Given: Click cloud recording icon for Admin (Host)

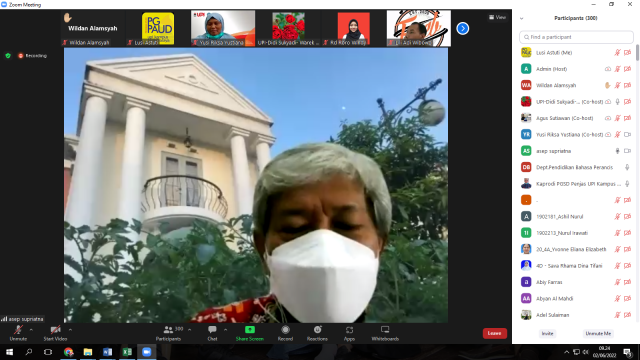Looking at the screenshot, I should [608, 69].
